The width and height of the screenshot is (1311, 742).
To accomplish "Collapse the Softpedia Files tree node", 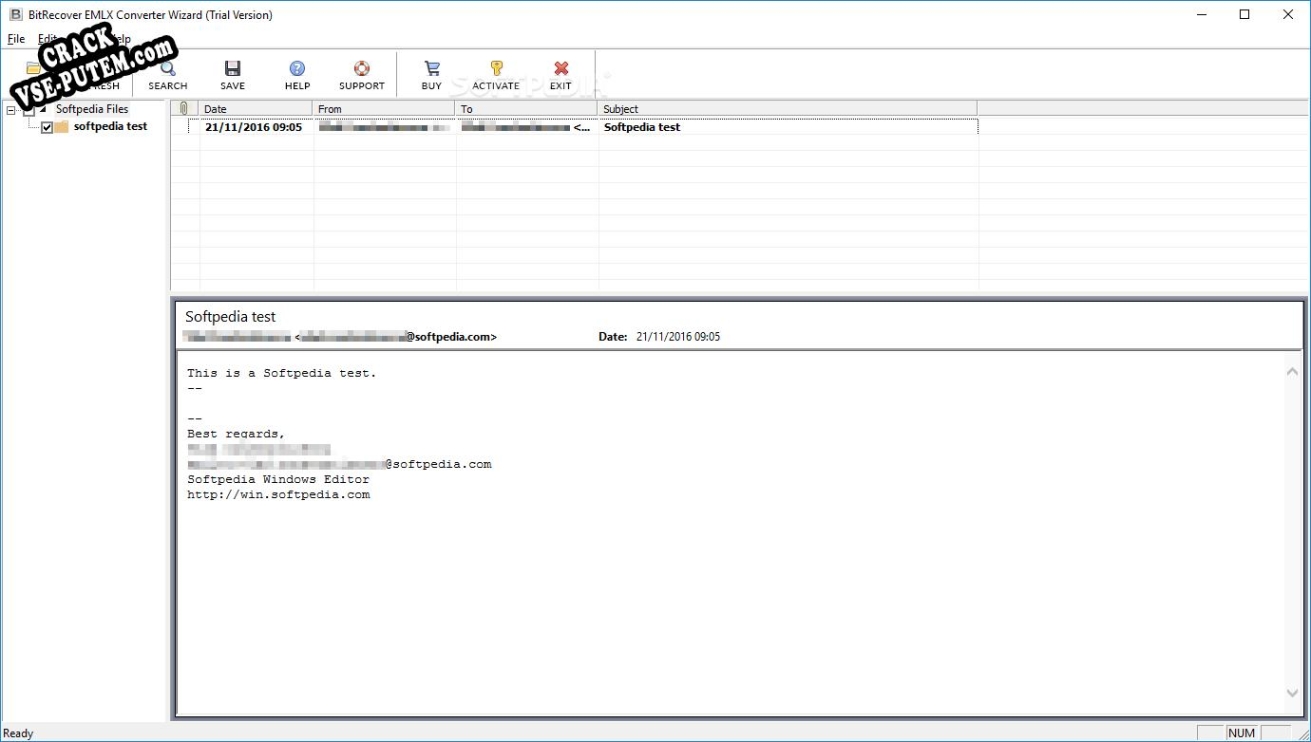I will [x=11, y=110].
